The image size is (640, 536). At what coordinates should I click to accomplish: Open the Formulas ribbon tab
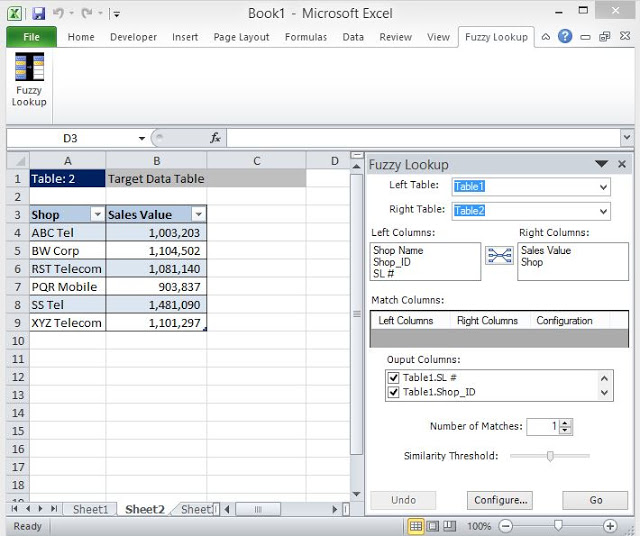tap(305, 37)
